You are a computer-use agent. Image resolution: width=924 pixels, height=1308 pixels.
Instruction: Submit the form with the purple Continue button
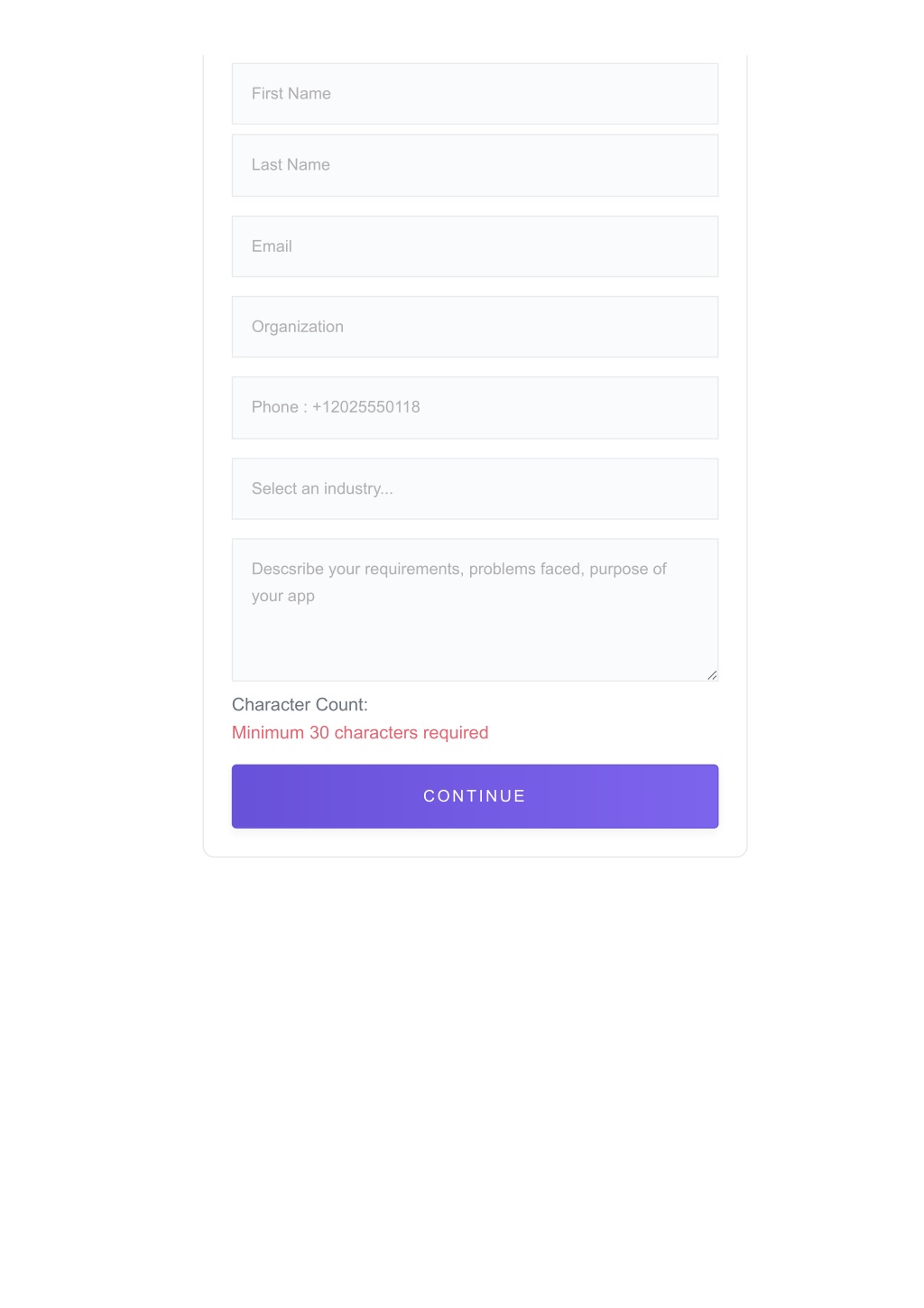[x=475, y=796]
